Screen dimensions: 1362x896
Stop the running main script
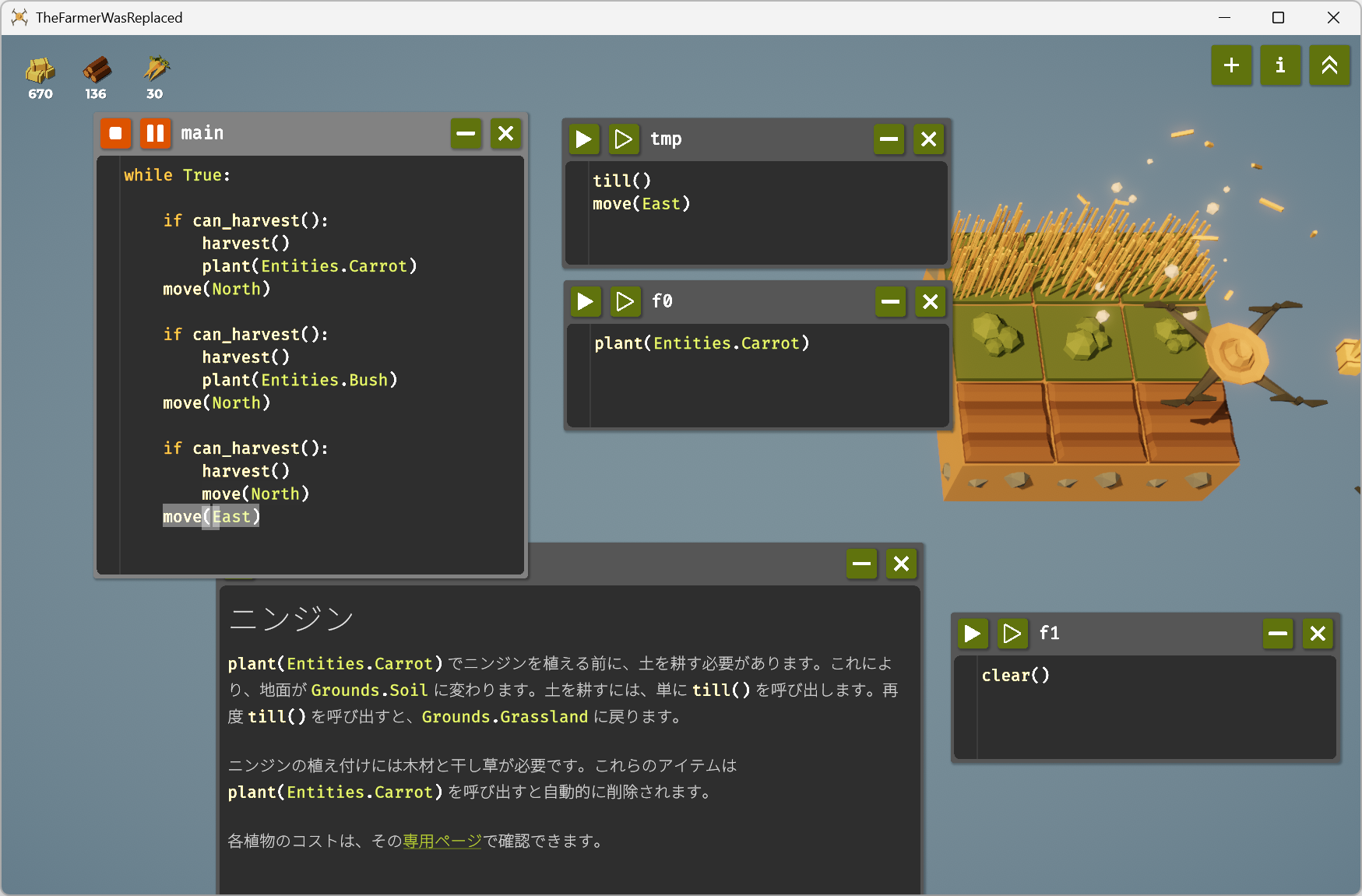point(115,133)
